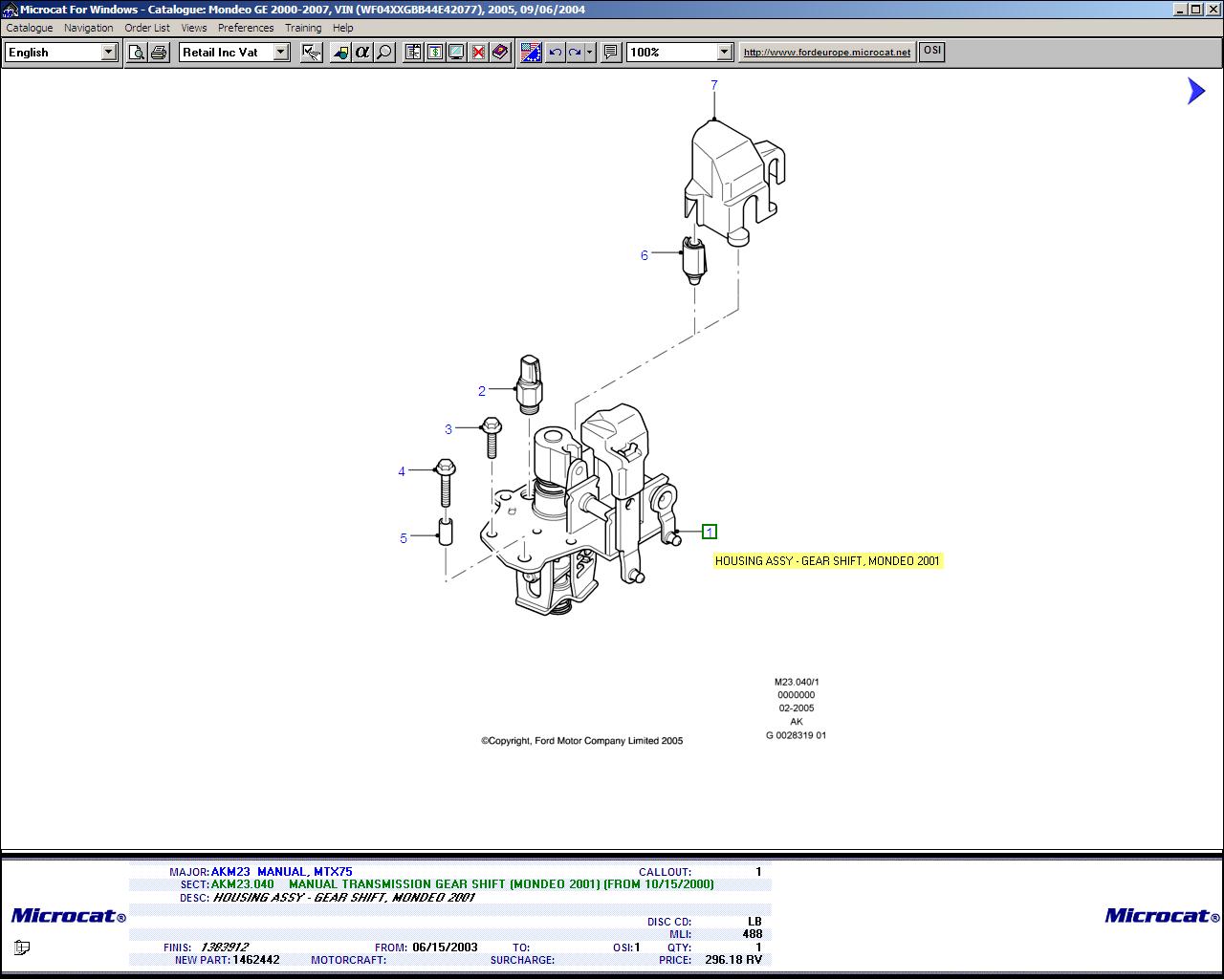Viewport: 1224px width, 980px height.
Task: Click the printer icon in toolbar
Action: coord(159,53)
